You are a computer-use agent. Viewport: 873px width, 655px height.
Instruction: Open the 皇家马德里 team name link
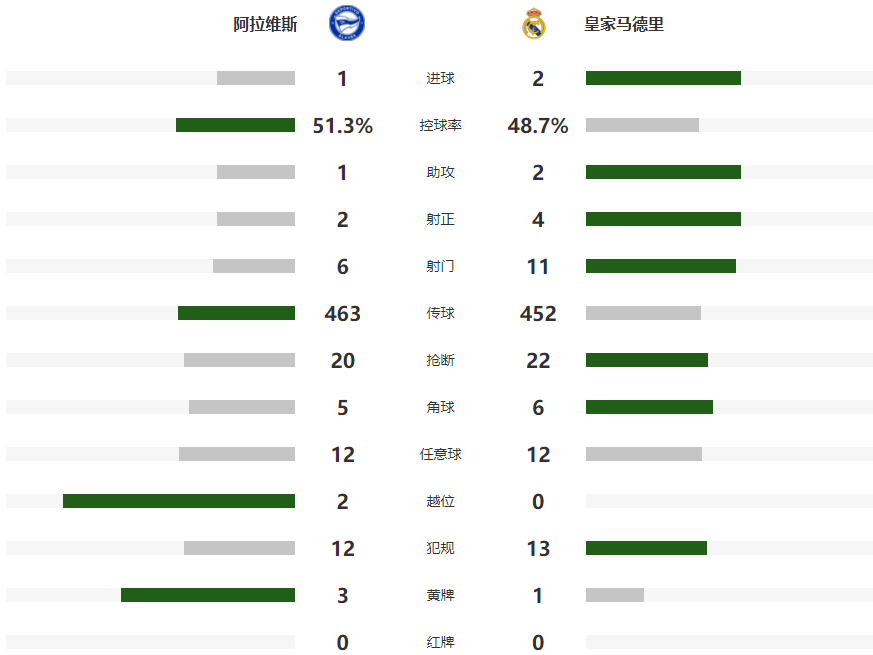624,25
